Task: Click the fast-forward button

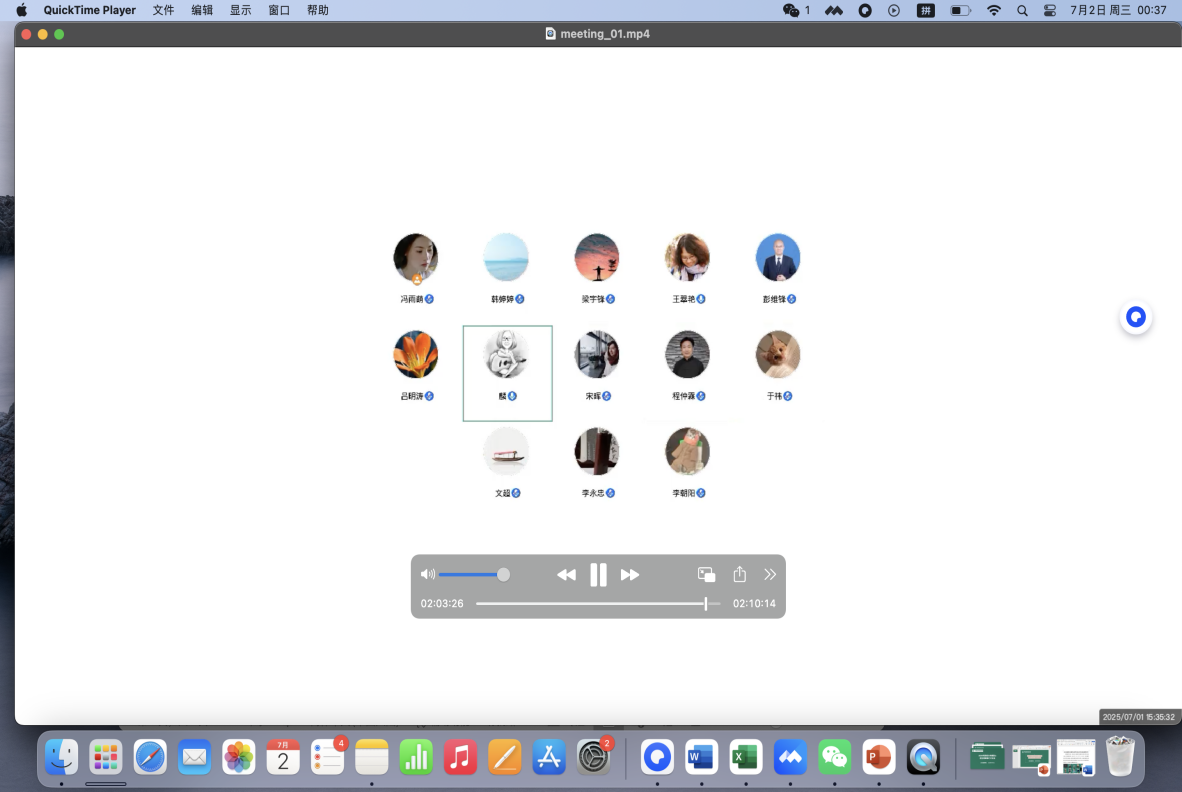Action: [x=630, y=575]
